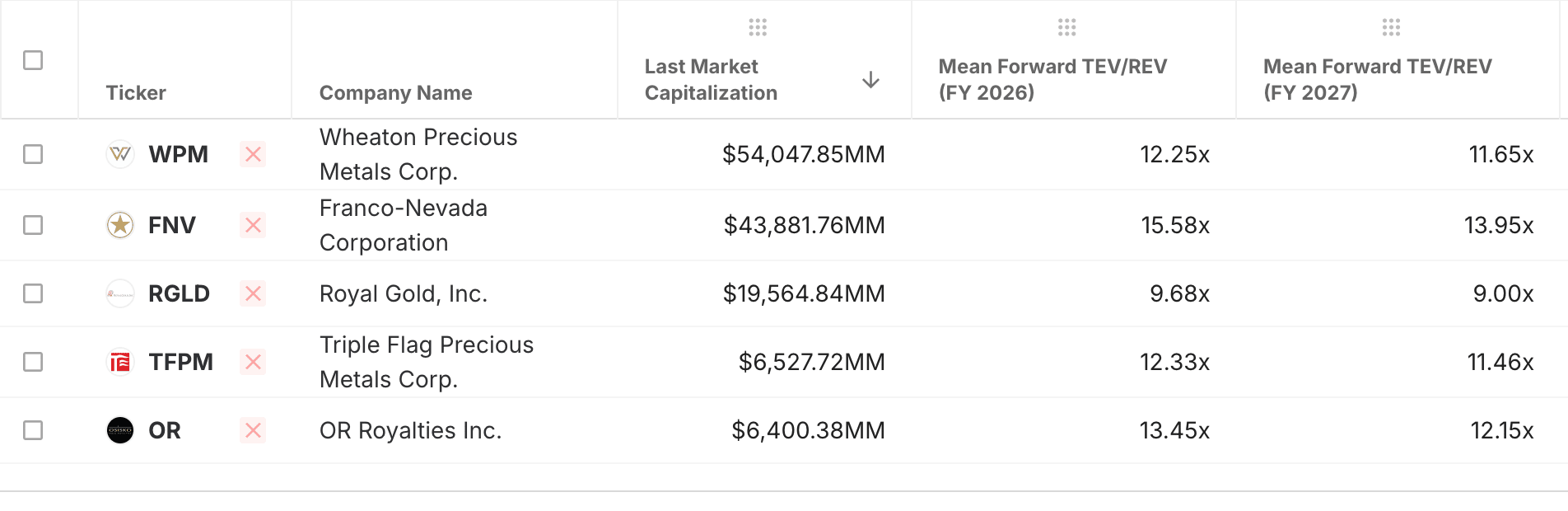Screen dimensions: 1568x511
Task: Select the Royal Gold row checkbox
Action: [33, 293]
